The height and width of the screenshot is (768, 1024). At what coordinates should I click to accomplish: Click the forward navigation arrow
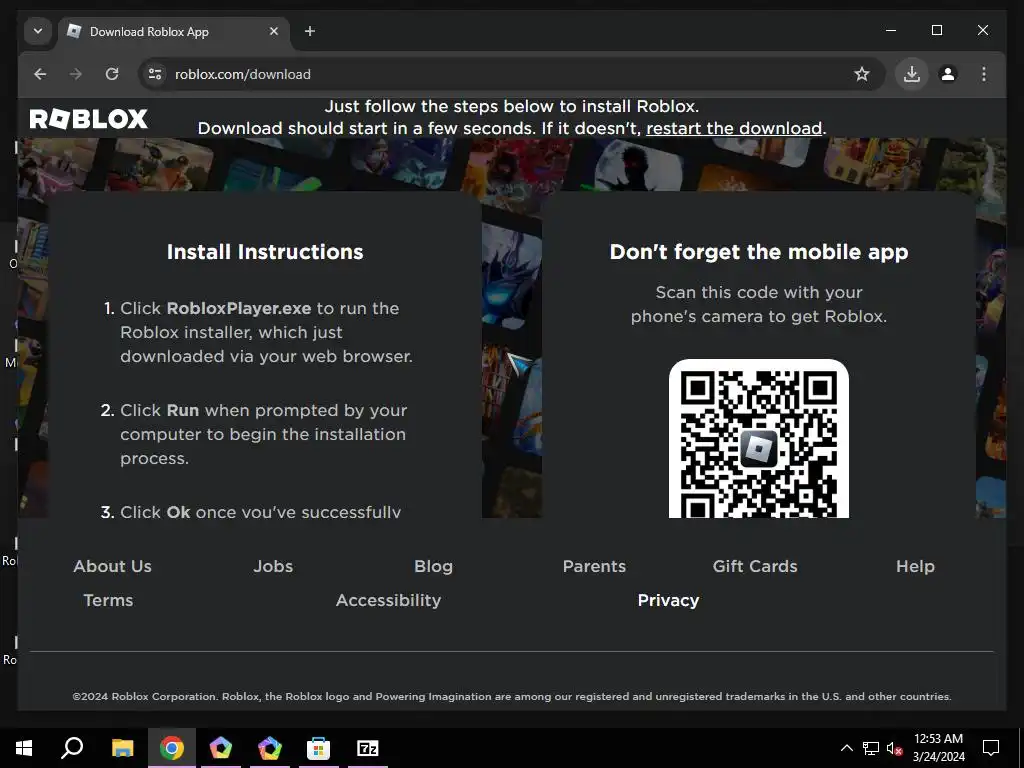click(76, 74)
